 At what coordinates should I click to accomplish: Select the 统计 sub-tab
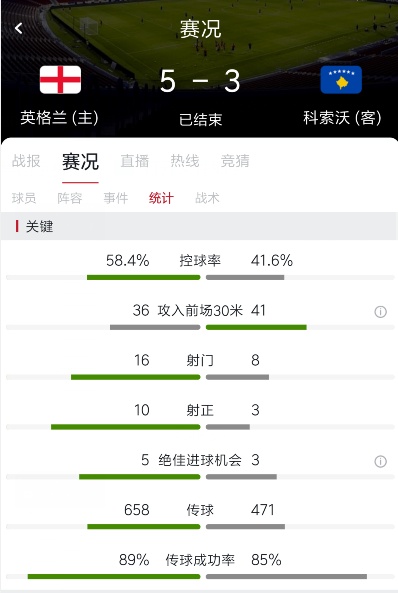click(x=161, y=198)
